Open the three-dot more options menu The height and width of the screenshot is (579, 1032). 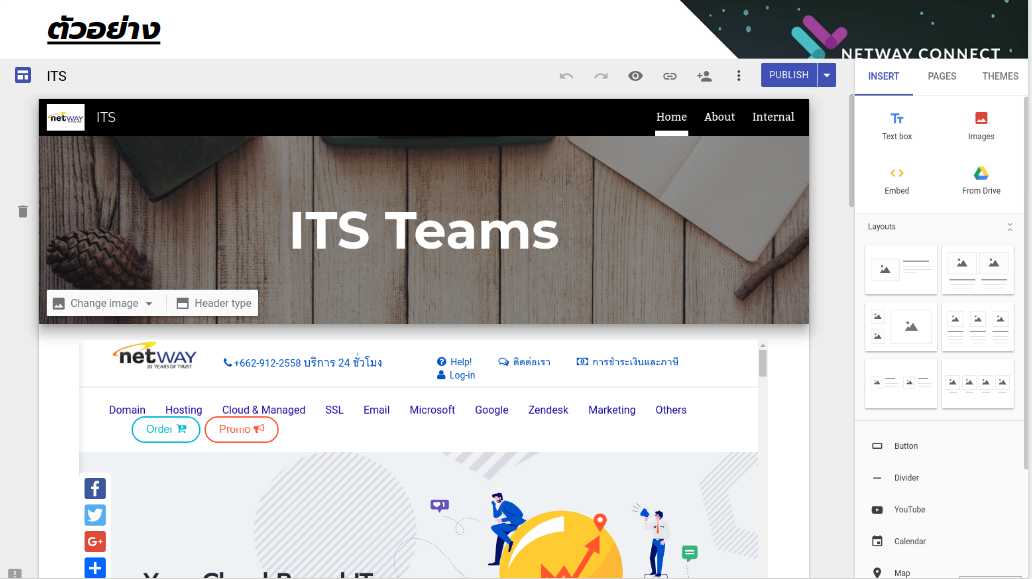click(x=739, y=76)
